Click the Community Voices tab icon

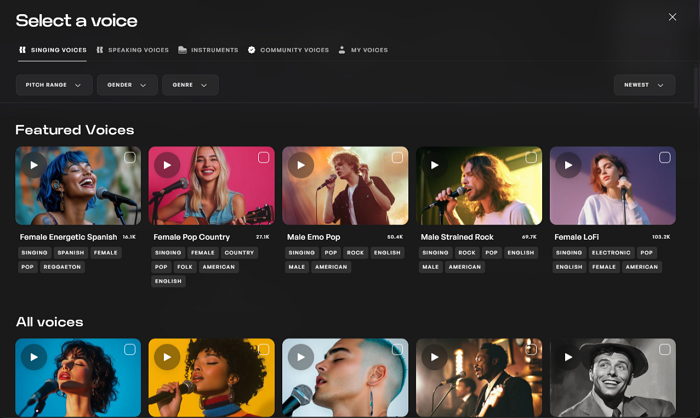click(252, 50)
